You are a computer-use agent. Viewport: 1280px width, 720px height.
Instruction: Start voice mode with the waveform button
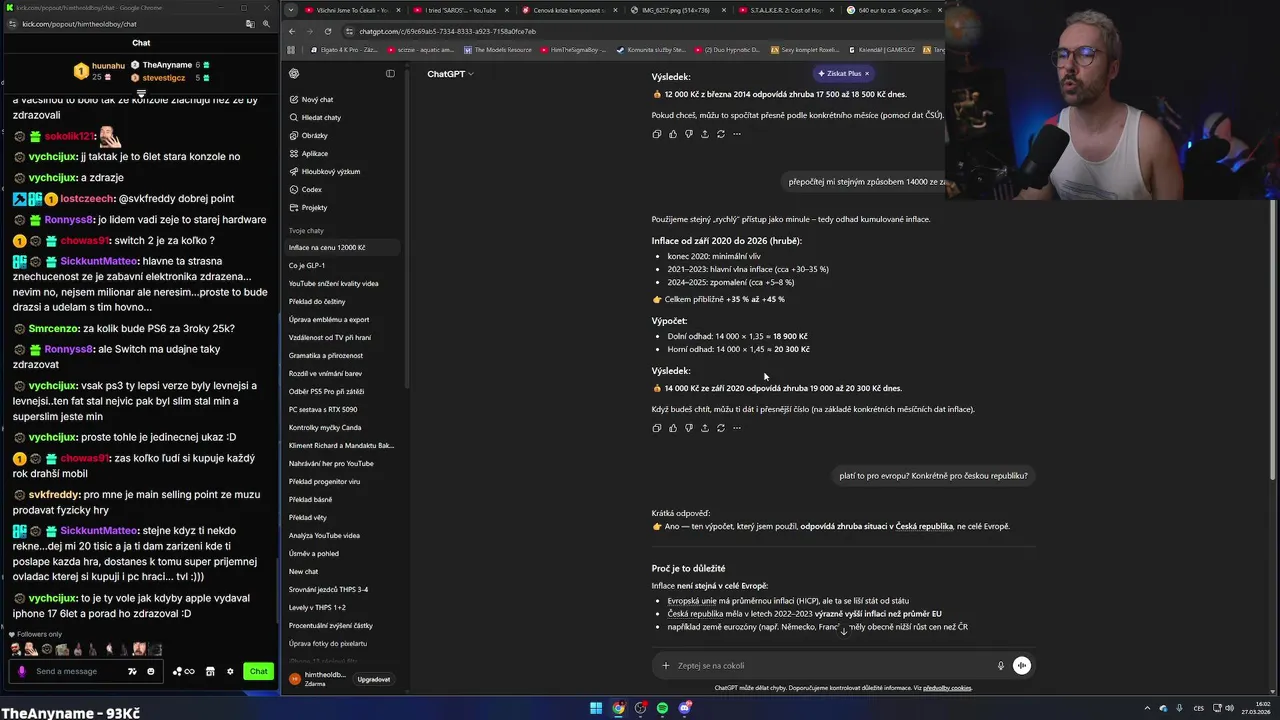[1021, 666]
